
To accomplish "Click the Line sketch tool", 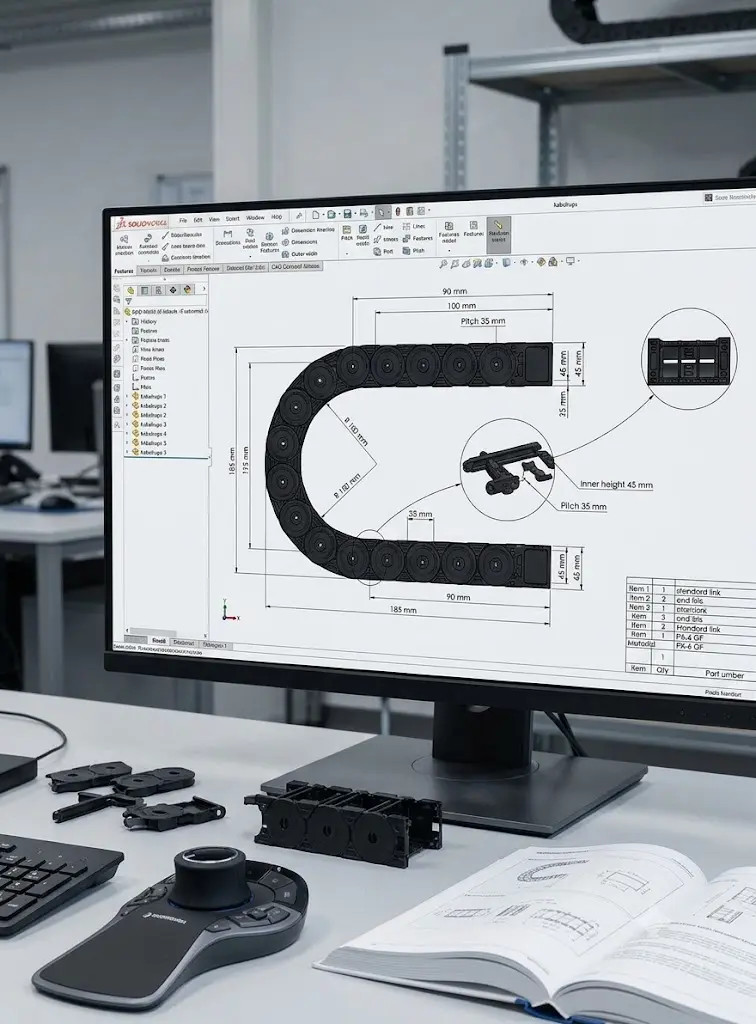I will 385,227.
